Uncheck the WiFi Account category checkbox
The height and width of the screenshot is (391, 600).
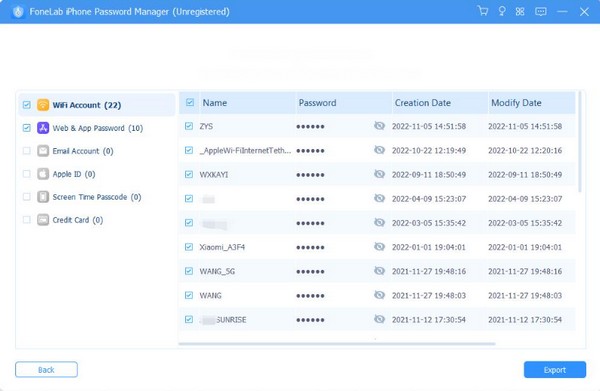[26, 105]
